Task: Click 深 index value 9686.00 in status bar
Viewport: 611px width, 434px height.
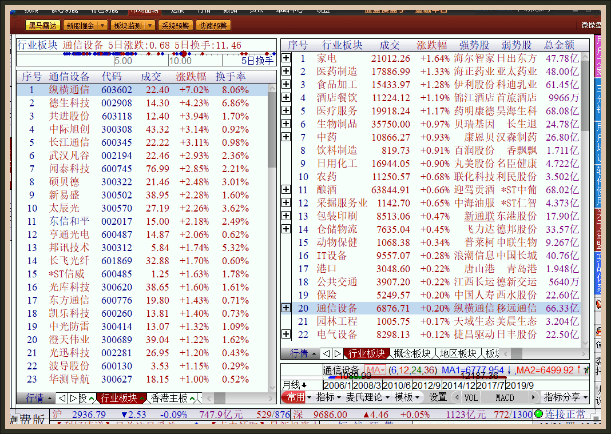Action: tap(330, 414)
